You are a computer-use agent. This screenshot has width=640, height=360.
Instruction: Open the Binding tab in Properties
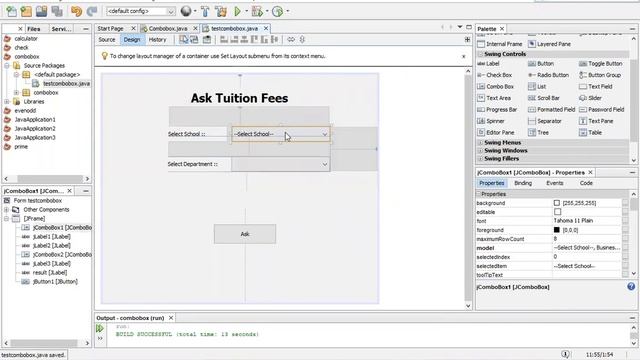coord(523,183)
